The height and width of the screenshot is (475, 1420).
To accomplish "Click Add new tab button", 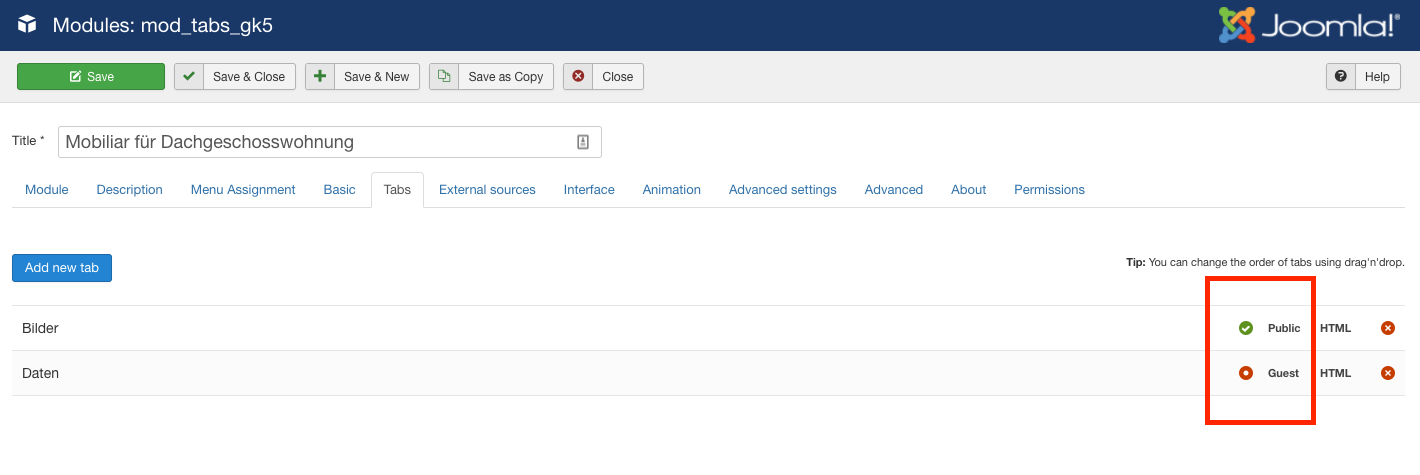I will [62, 268].
